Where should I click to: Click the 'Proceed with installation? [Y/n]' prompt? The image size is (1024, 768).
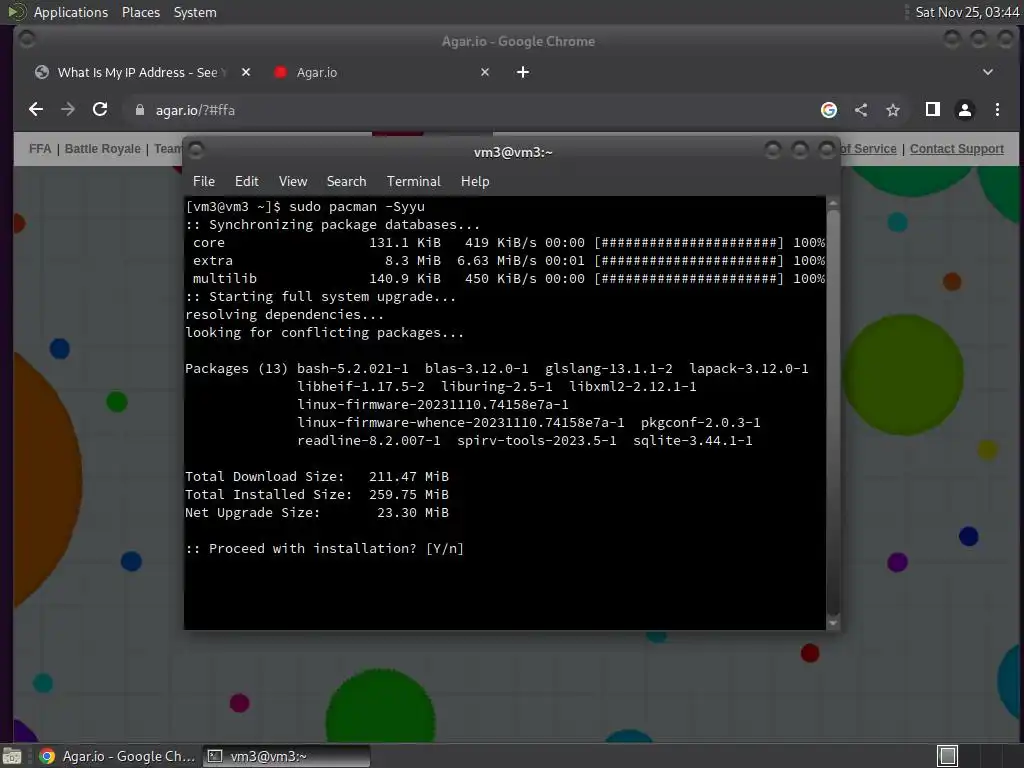pyautogui.click(x=325, y=549)
